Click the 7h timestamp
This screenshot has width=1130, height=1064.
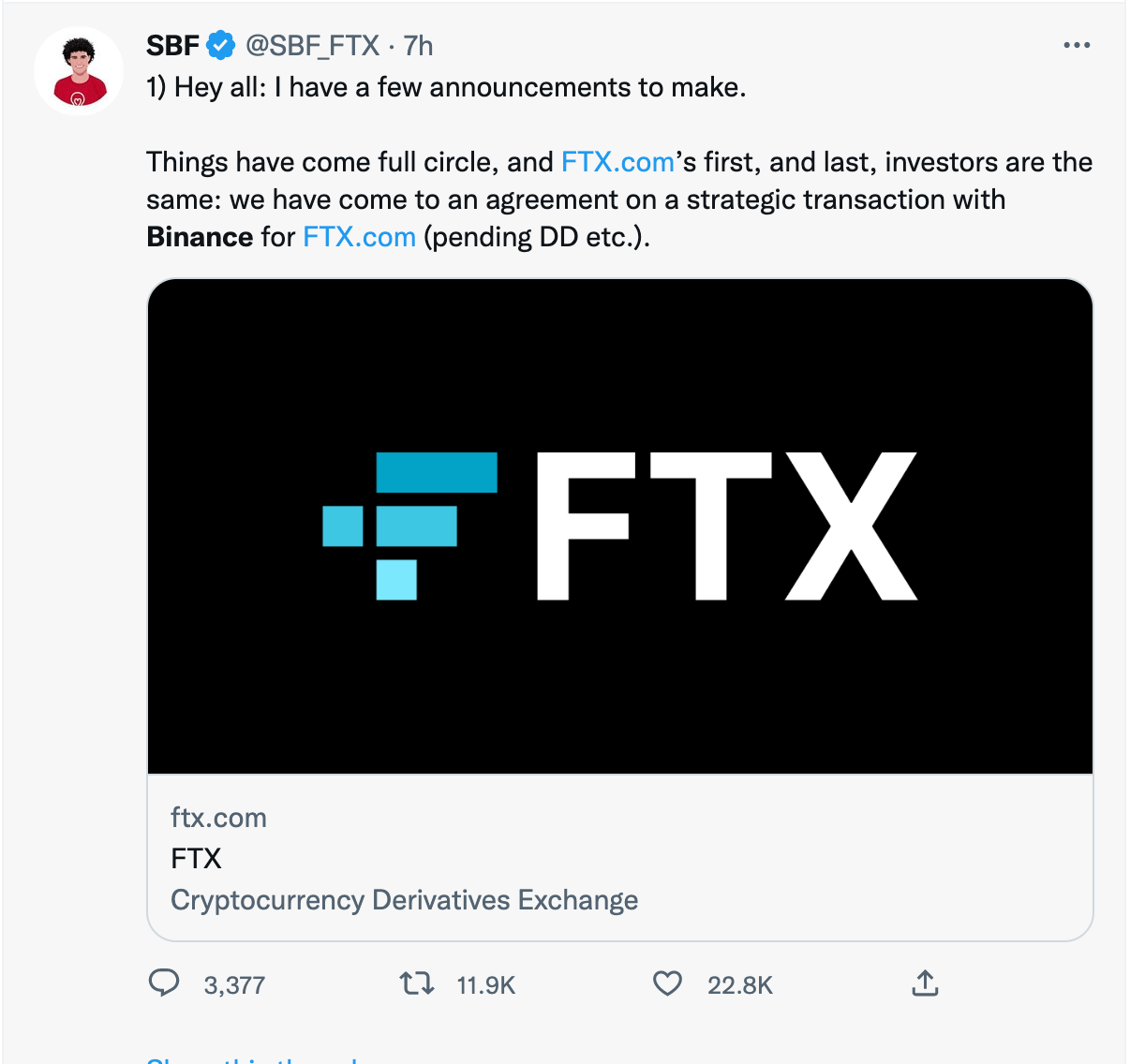tap(416, 43)
